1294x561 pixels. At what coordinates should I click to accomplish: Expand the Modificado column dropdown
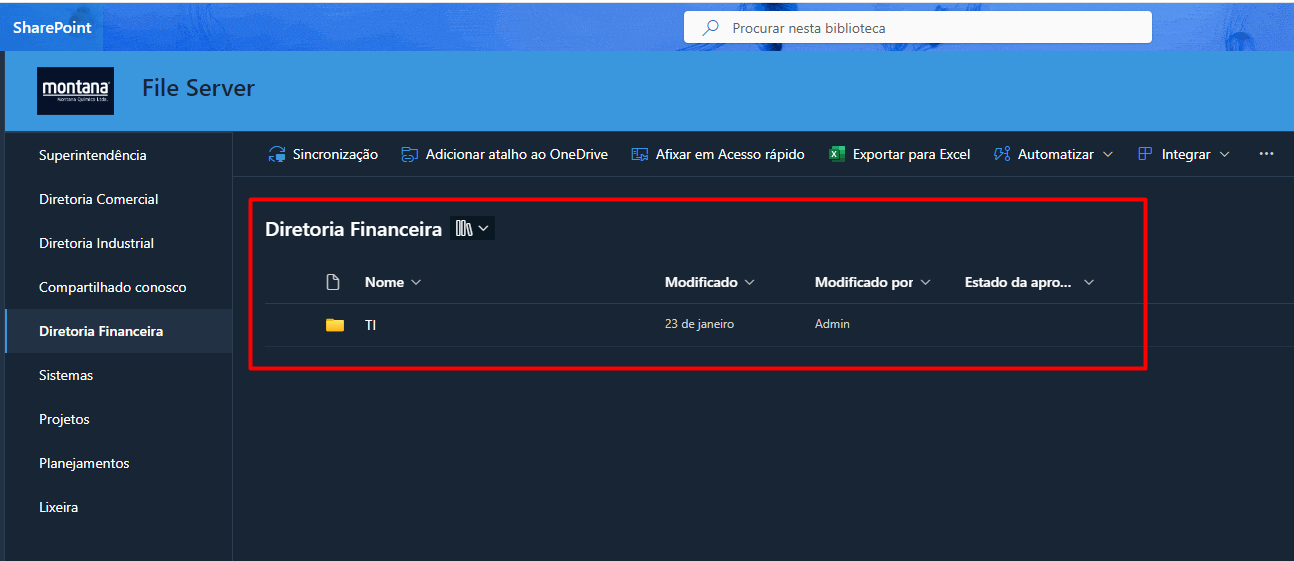click(x=749, y=283)
